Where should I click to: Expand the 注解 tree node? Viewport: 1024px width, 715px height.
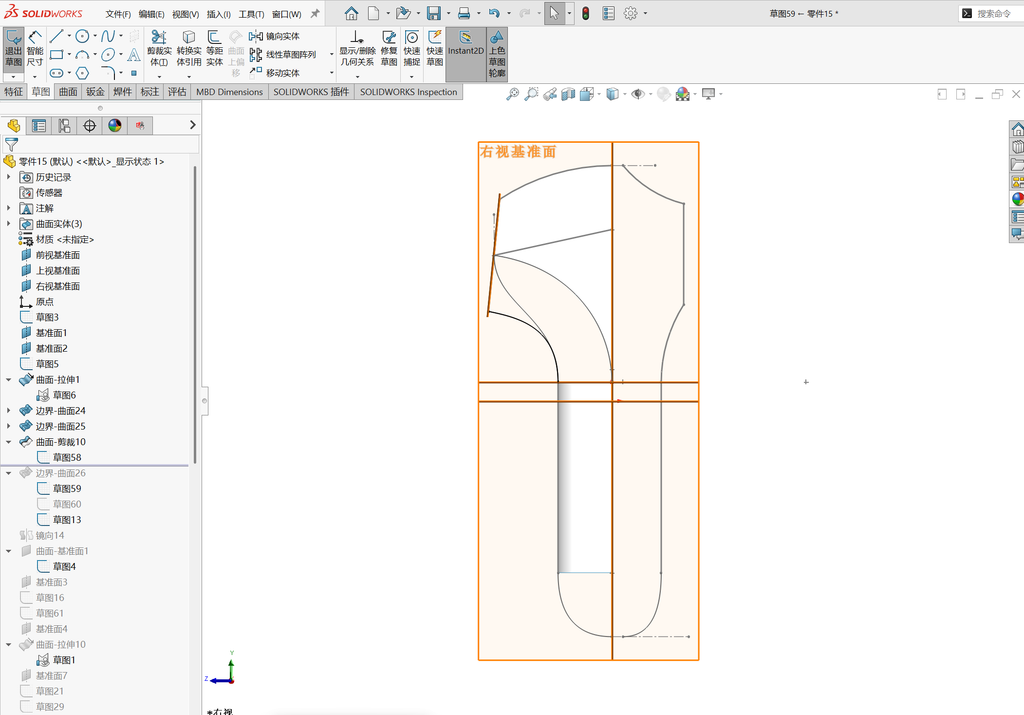(8, 208)
